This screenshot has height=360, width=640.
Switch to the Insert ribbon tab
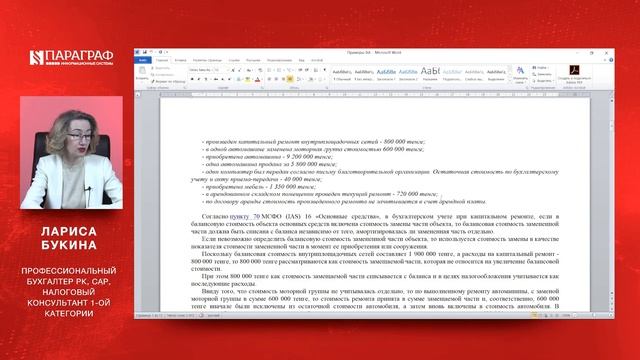click(180, 60)
